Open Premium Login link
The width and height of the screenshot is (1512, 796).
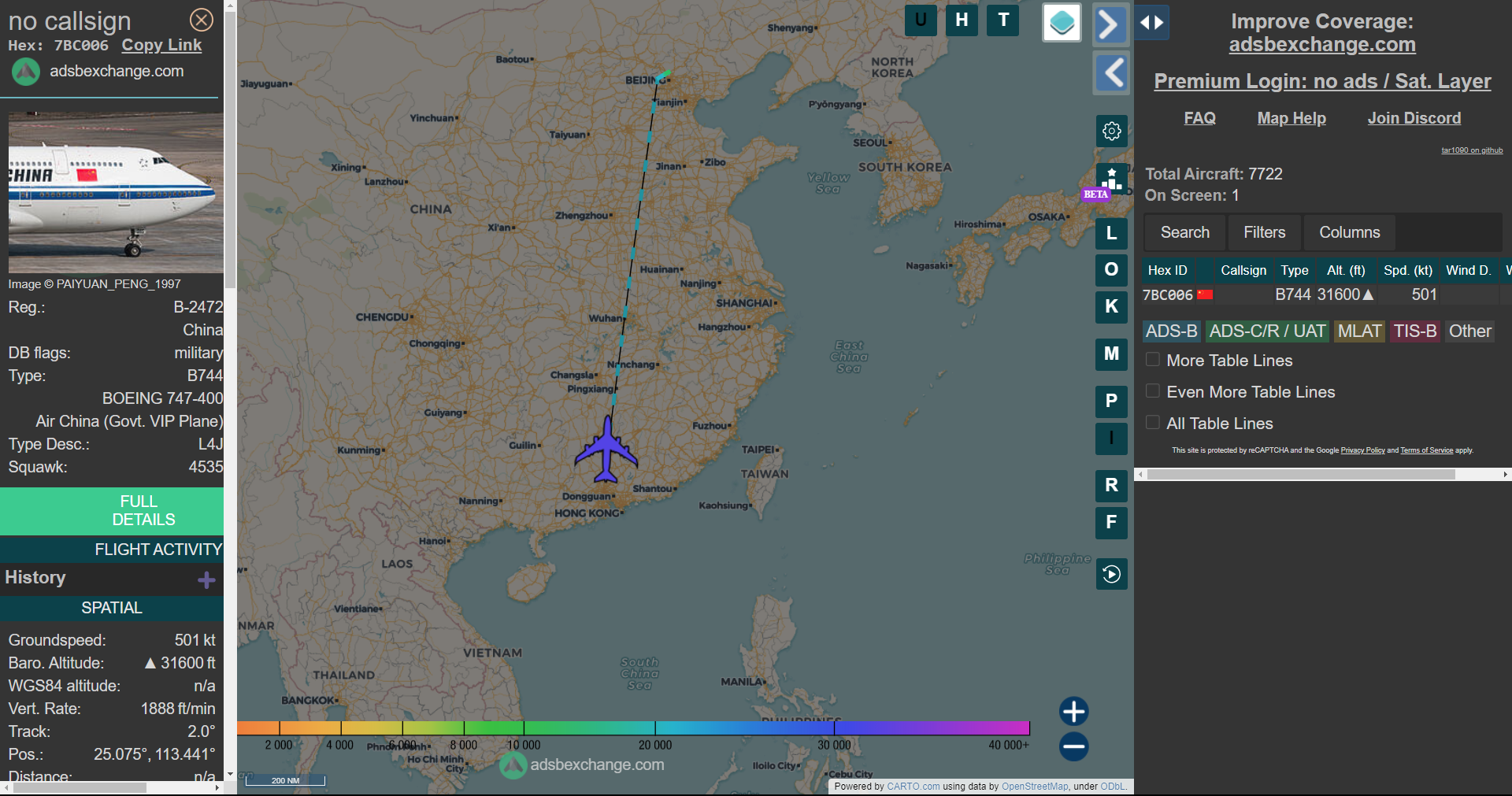(1322, 81)
